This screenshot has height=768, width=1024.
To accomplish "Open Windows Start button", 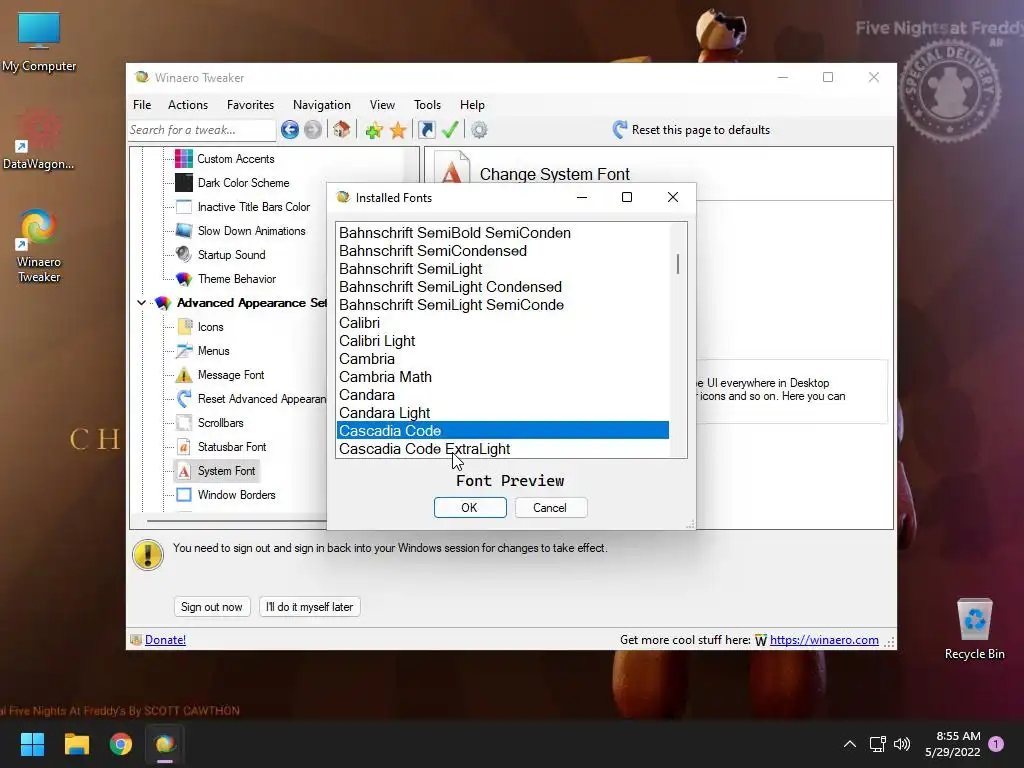I will click(x=32, y=744).
